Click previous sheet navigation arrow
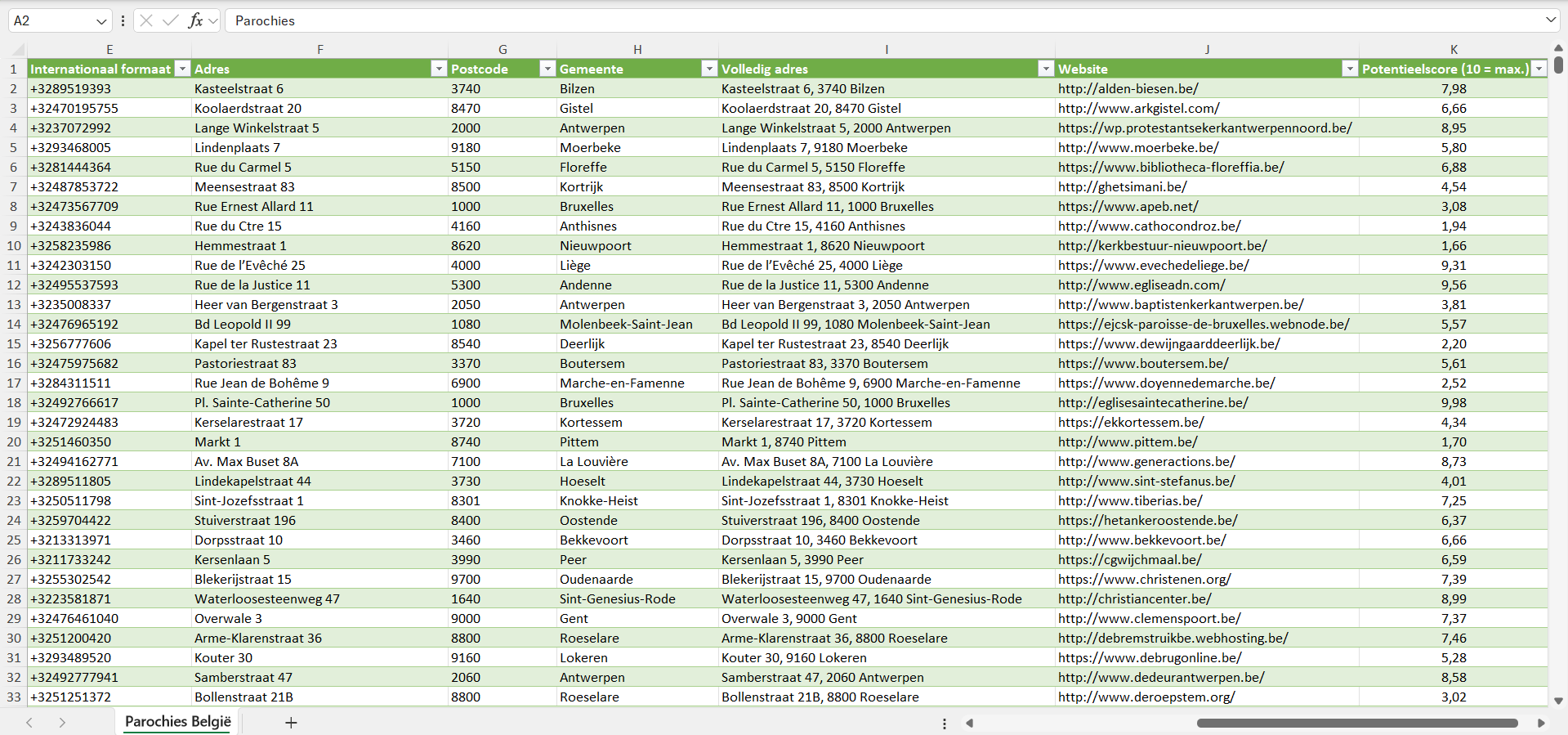Viewport: 1568px width, 735px height. tap(29, 723)
